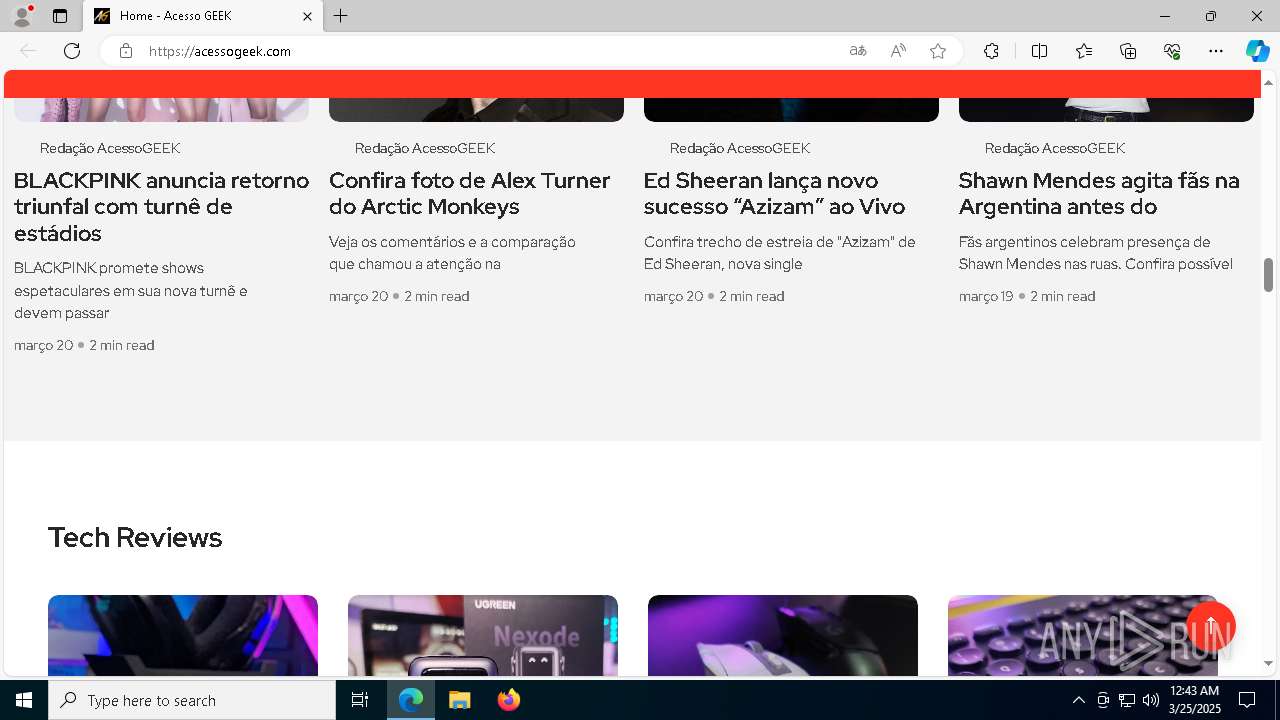The height and width of the screenshot is (720, 1280).
Task: Click the page vertical scrollbar thumb
Action: pos(1268,274)
